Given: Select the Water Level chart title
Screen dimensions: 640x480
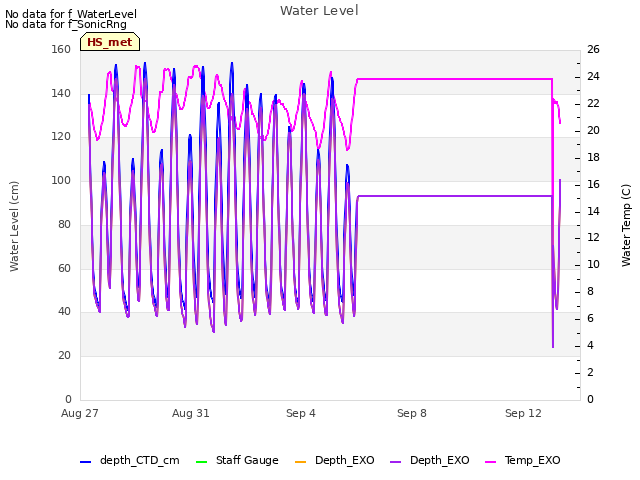Looking at the screenshot, I should coord(319,11).
